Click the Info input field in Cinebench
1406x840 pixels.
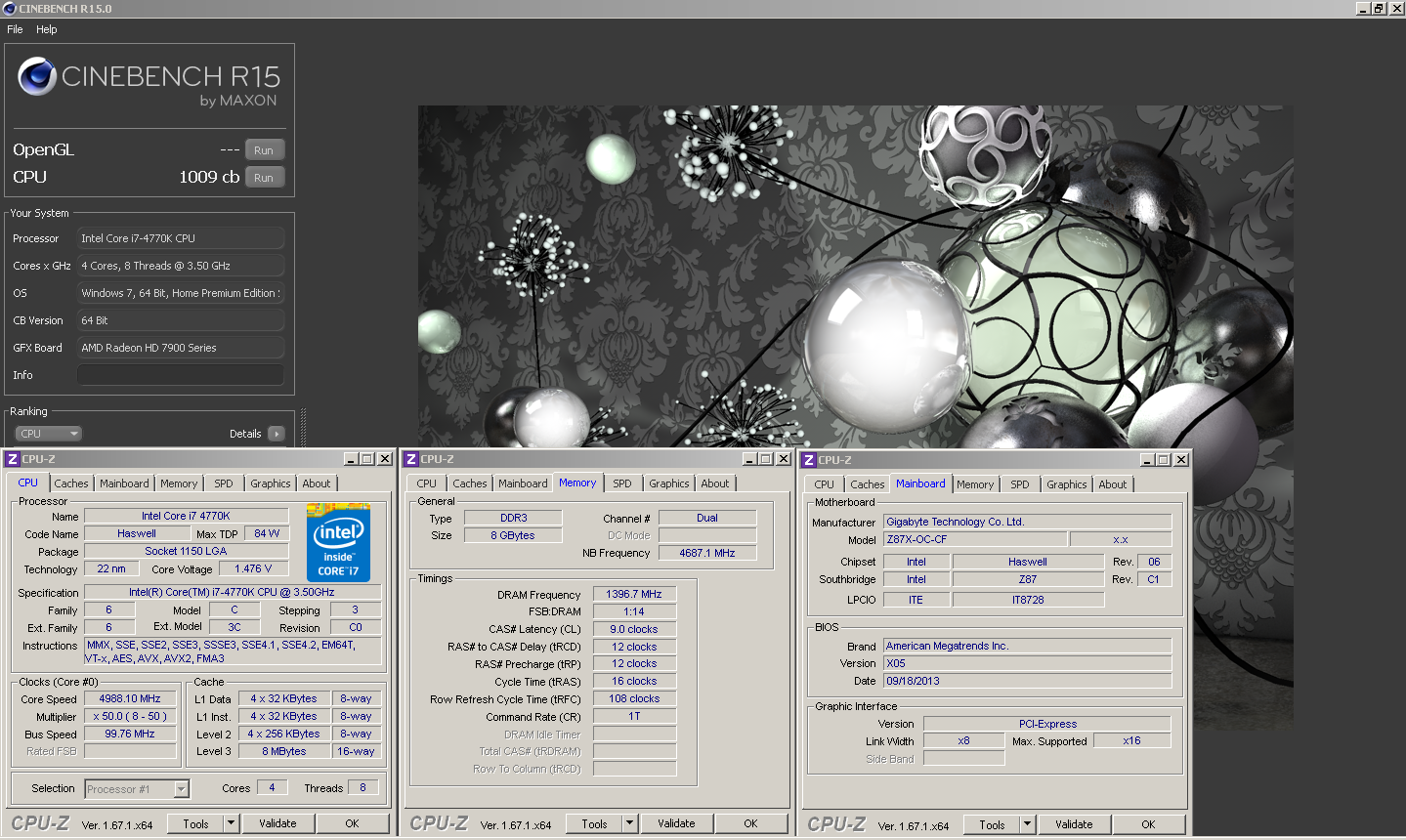(x=181, y=375)
